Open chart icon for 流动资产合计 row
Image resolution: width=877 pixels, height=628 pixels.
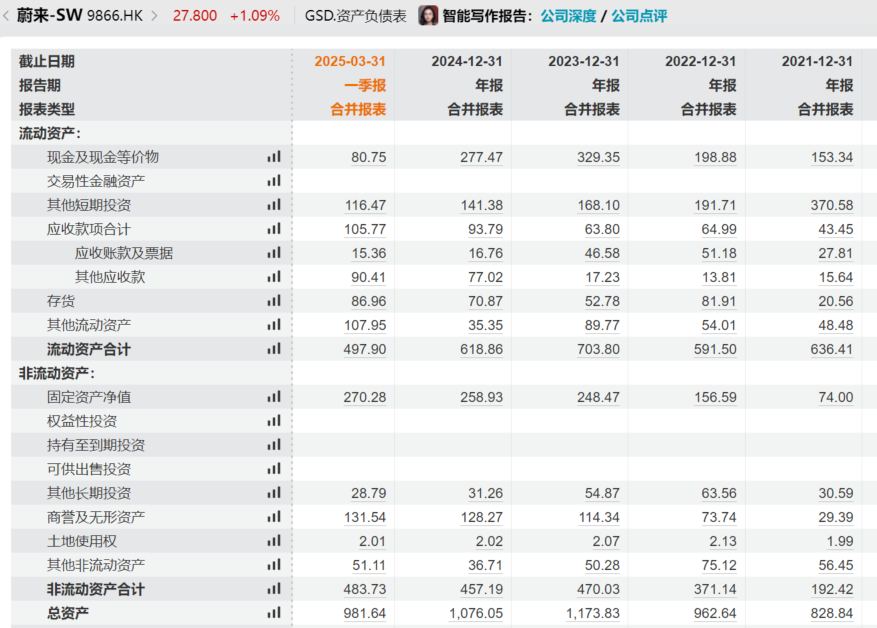274,350
